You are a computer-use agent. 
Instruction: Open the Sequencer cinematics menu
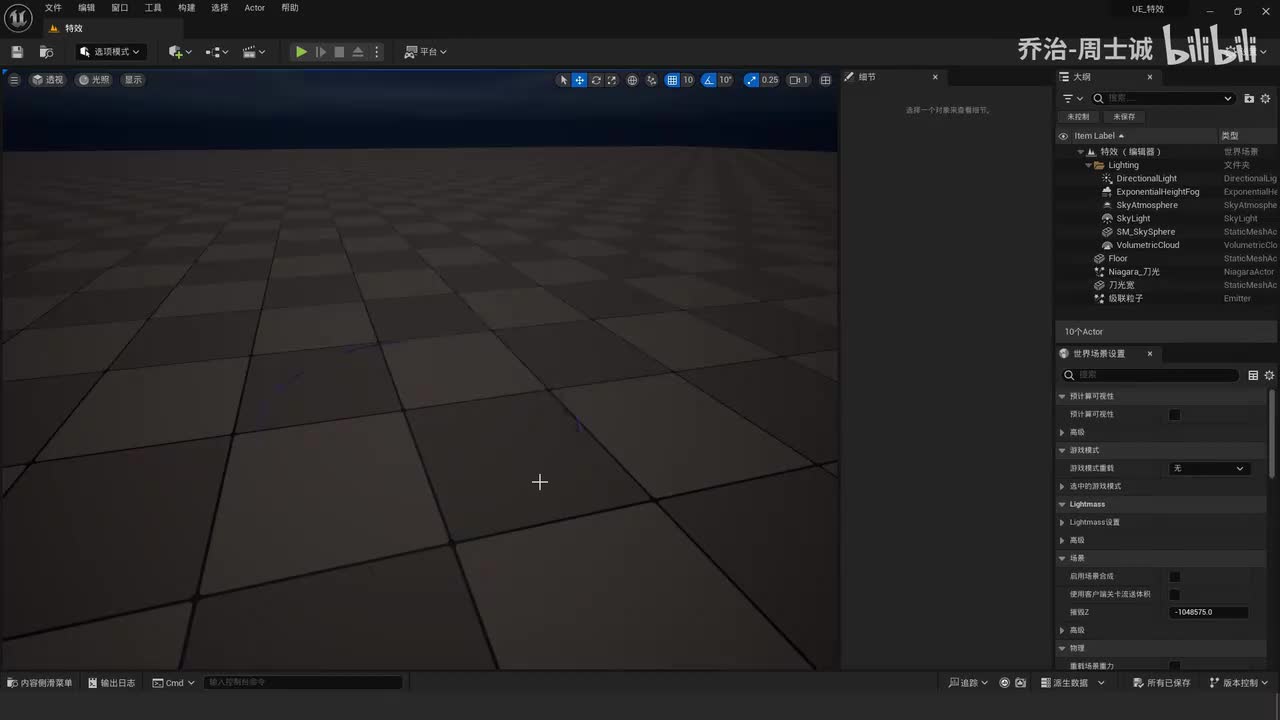[x=254, y=52]
